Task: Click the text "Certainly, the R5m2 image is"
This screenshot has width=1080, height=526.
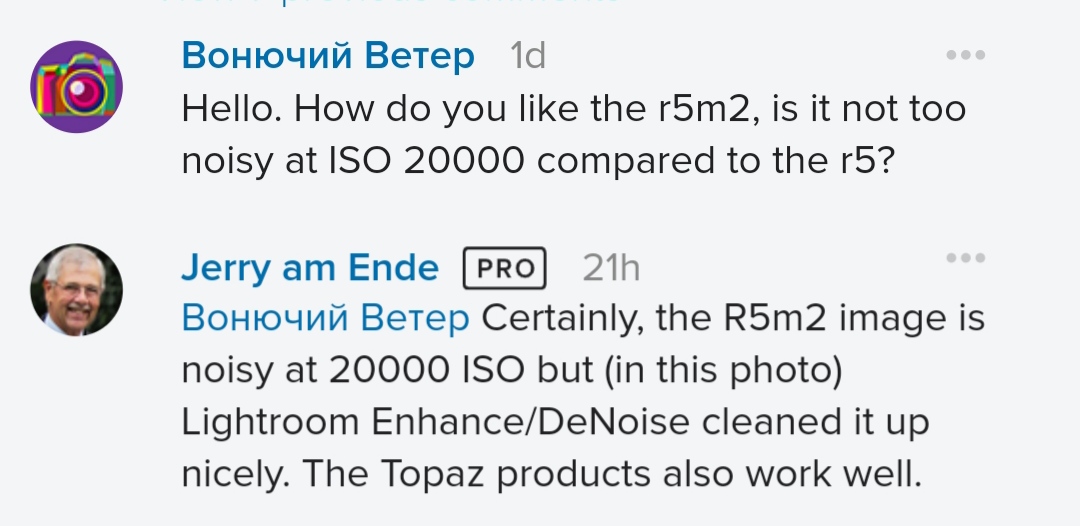Action: pyautogui.click(x=733, y=319)
